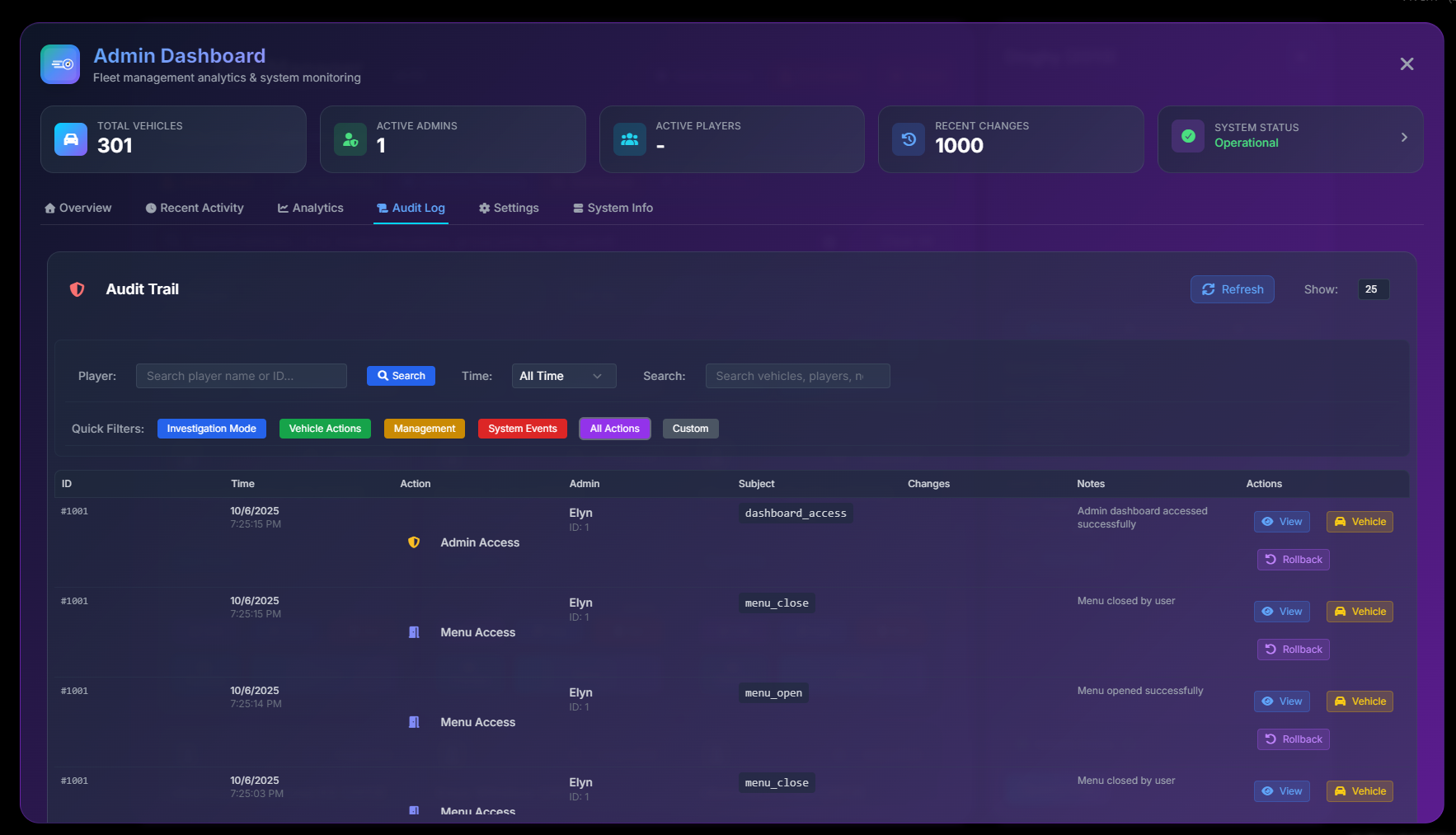This screenshot has width=1456, height=835.
Task: Open the System Info tab
Action: (x=613, y=208)
